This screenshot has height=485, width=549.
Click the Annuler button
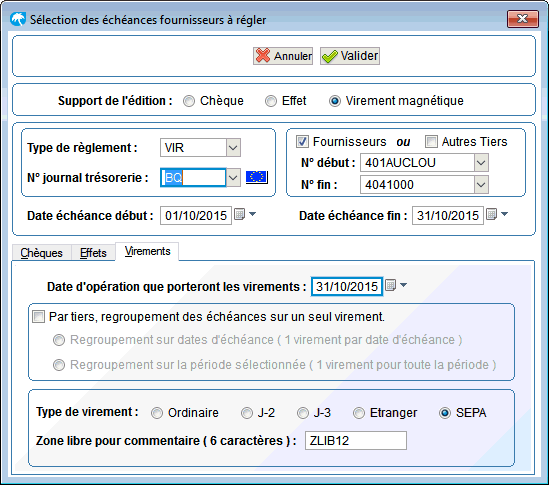click(x=283, y=56)
